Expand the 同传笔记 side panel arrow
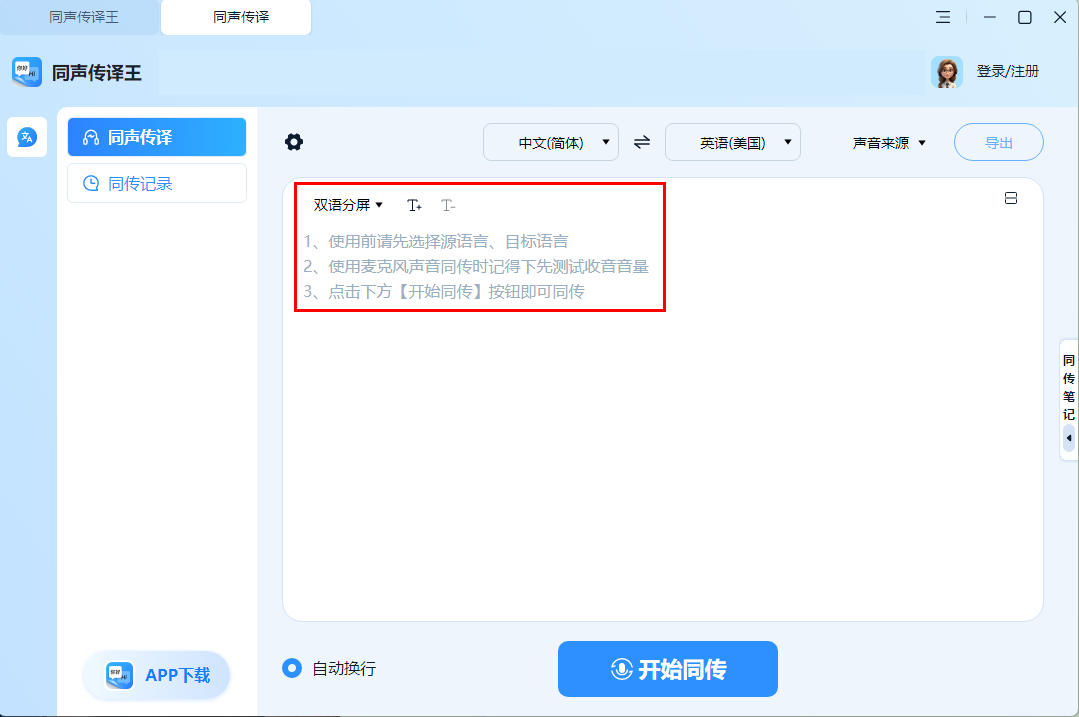 1069,438
